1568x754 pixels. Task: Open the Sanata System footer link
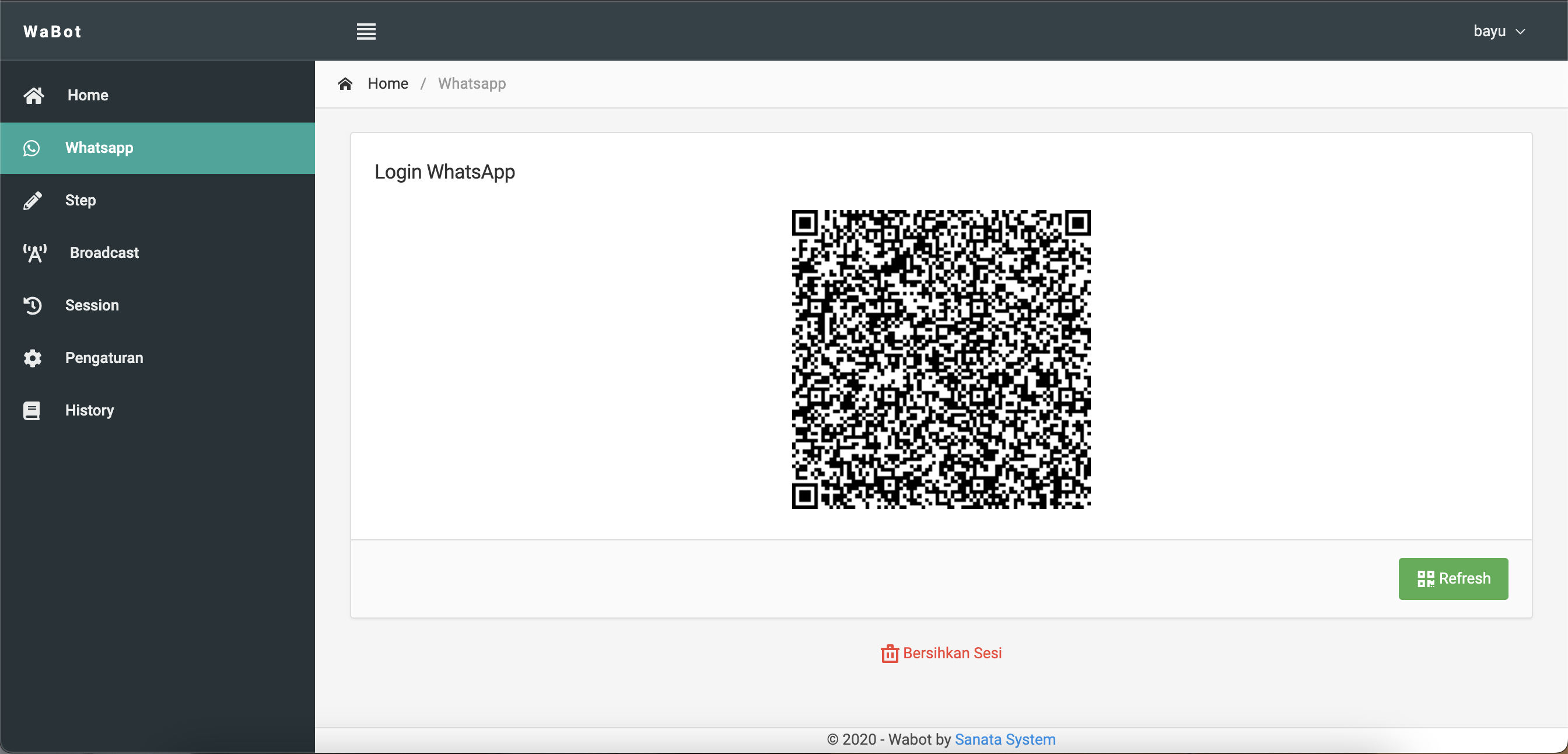1005,739
